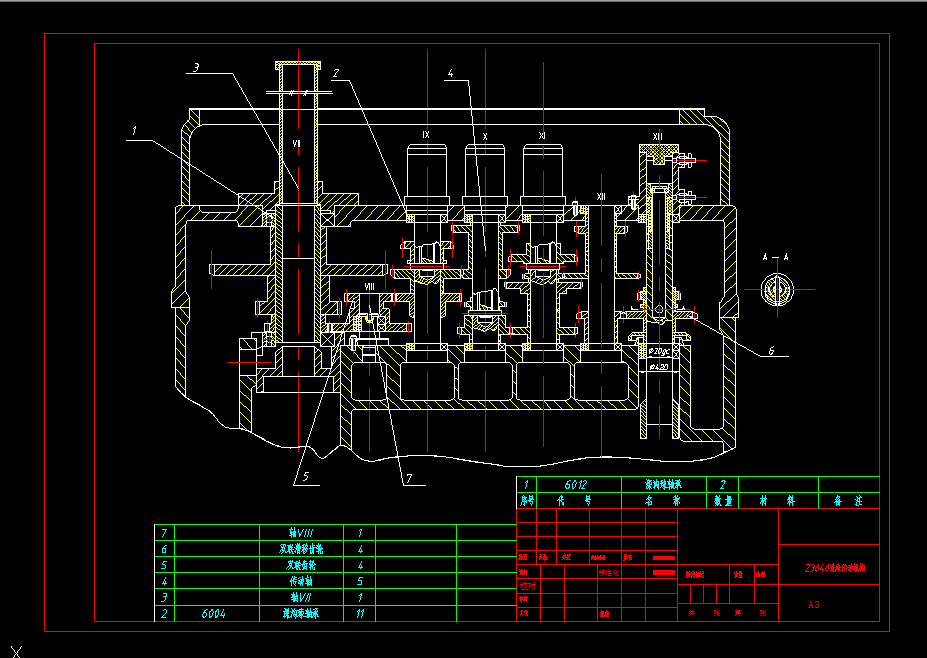Image resolution: width=927 pixels, height=658 pixels.
Task: Click callout number 6 beside the gearbox
Action: click(x=771, y=351)
